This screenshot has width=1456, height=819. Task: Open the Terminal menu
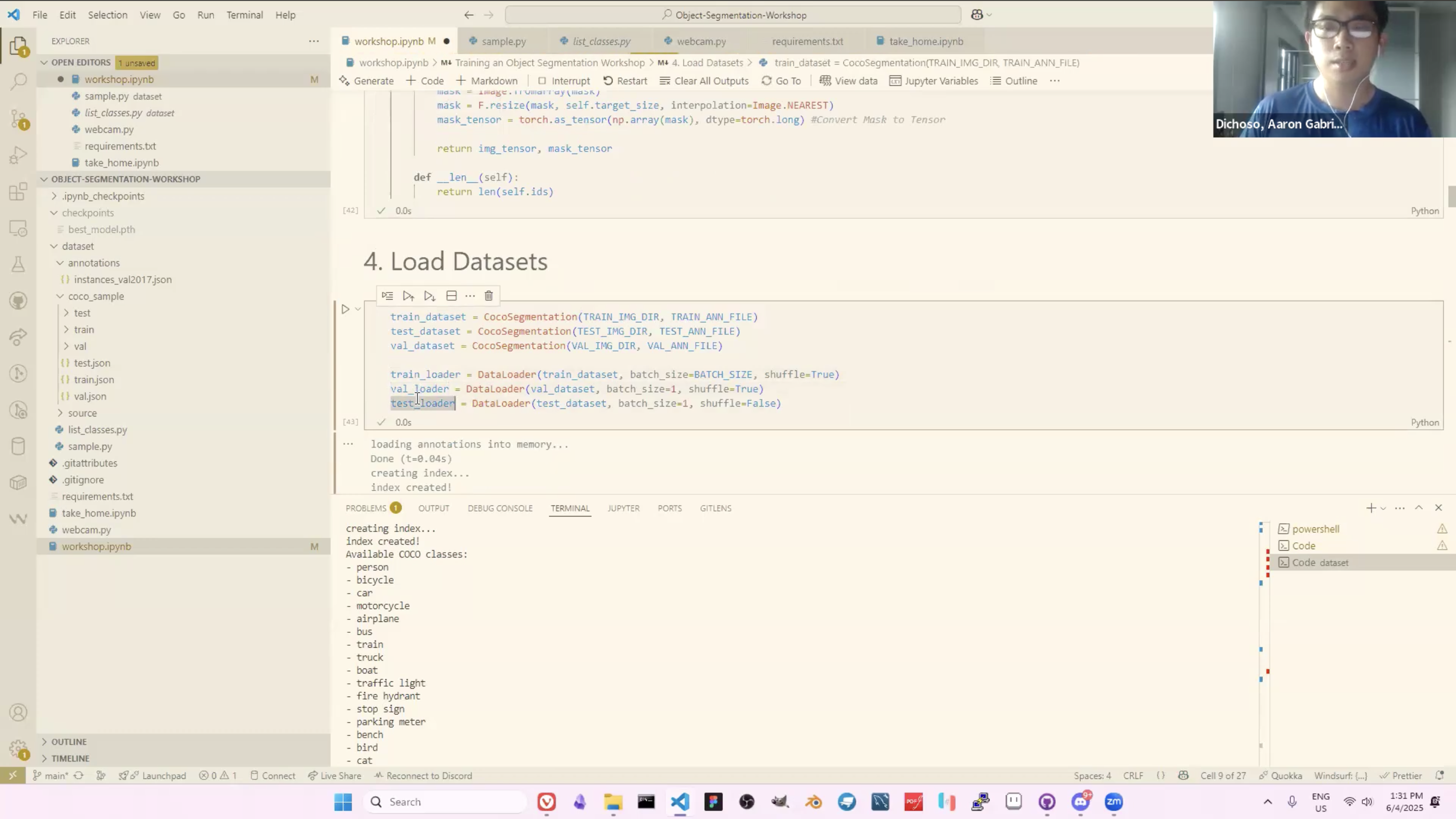click(245, 15)
